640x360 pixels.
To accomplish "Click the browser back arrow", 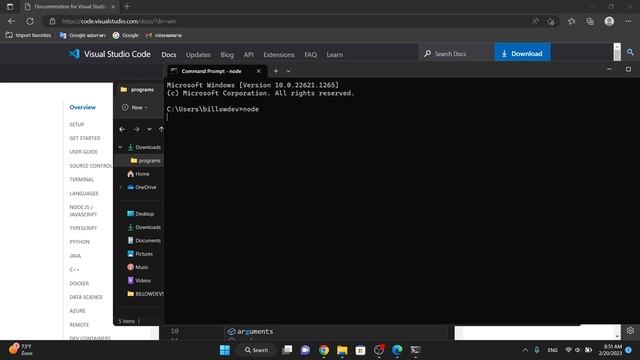I will pyautogui.click(x=11, y=21).
